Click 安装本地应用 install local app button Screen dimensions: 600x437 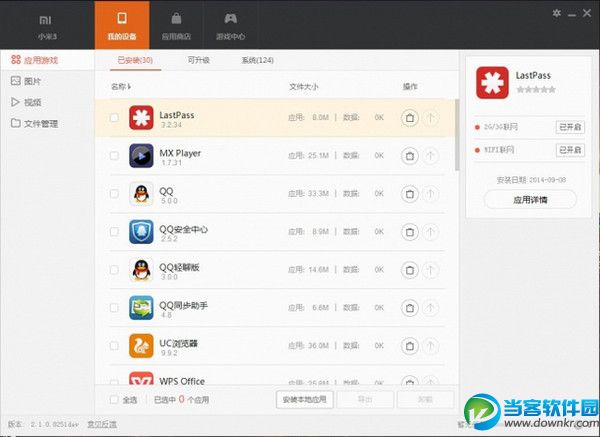(x=305, y=399)
